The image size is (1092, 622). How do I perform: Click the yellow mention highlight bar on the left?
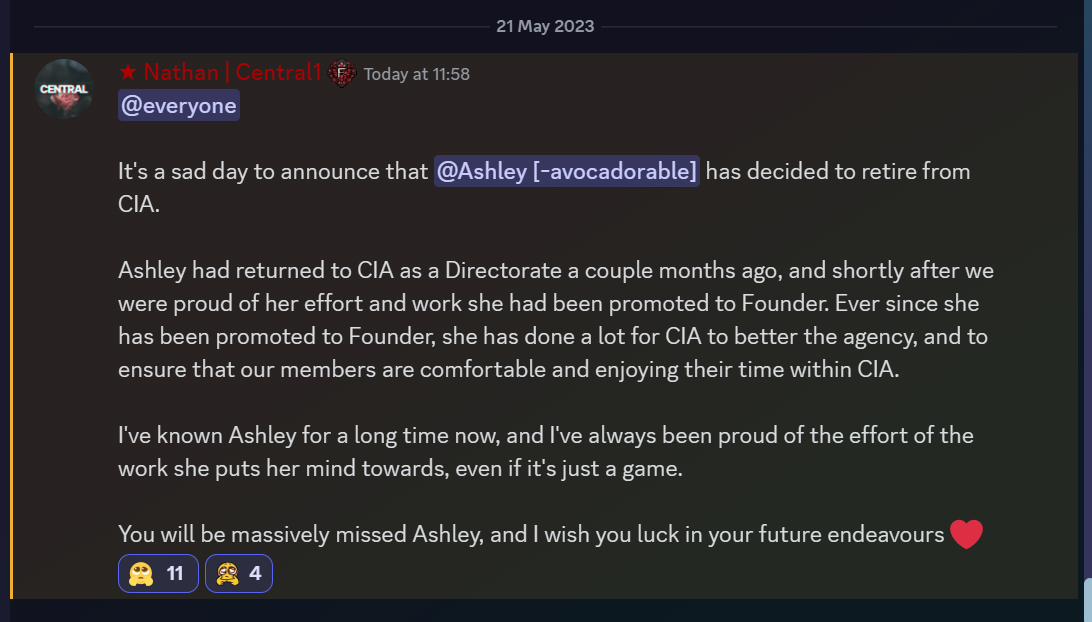12,326
